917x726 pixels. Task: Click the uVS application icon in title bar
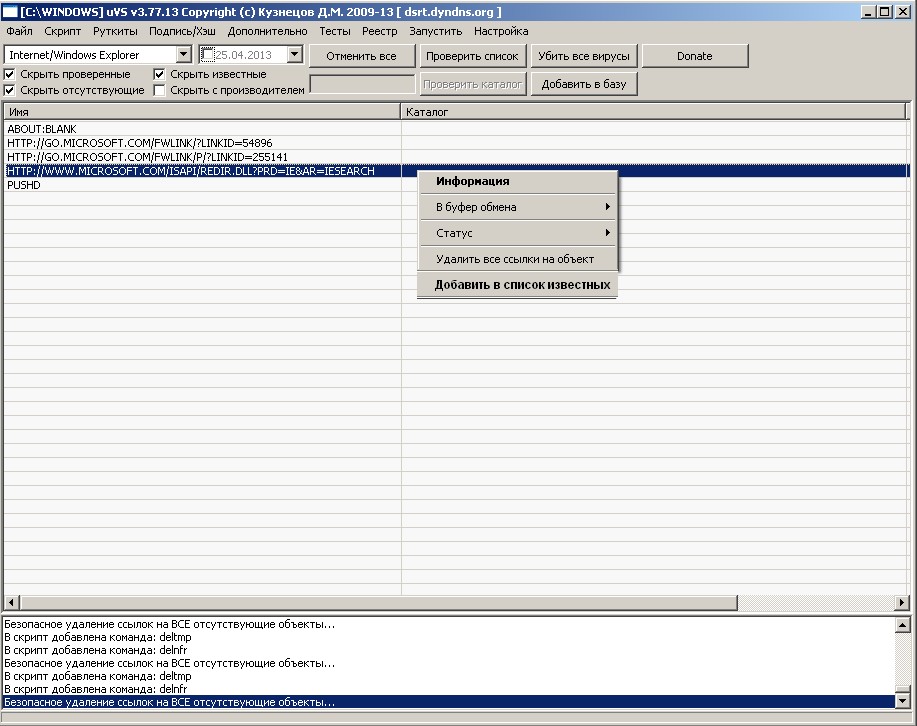(11, 12)
